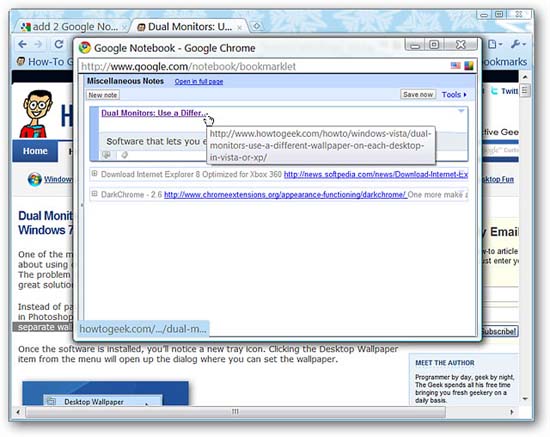Reload the page with the refresh icon

[59, 44]
